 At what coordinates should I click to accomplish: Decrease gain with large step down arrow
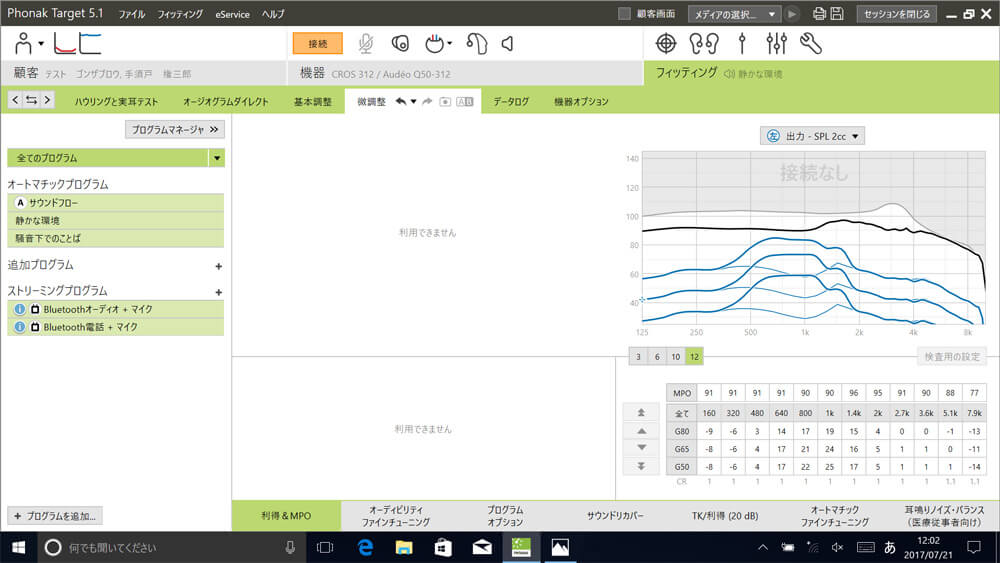tap(642, 466)
